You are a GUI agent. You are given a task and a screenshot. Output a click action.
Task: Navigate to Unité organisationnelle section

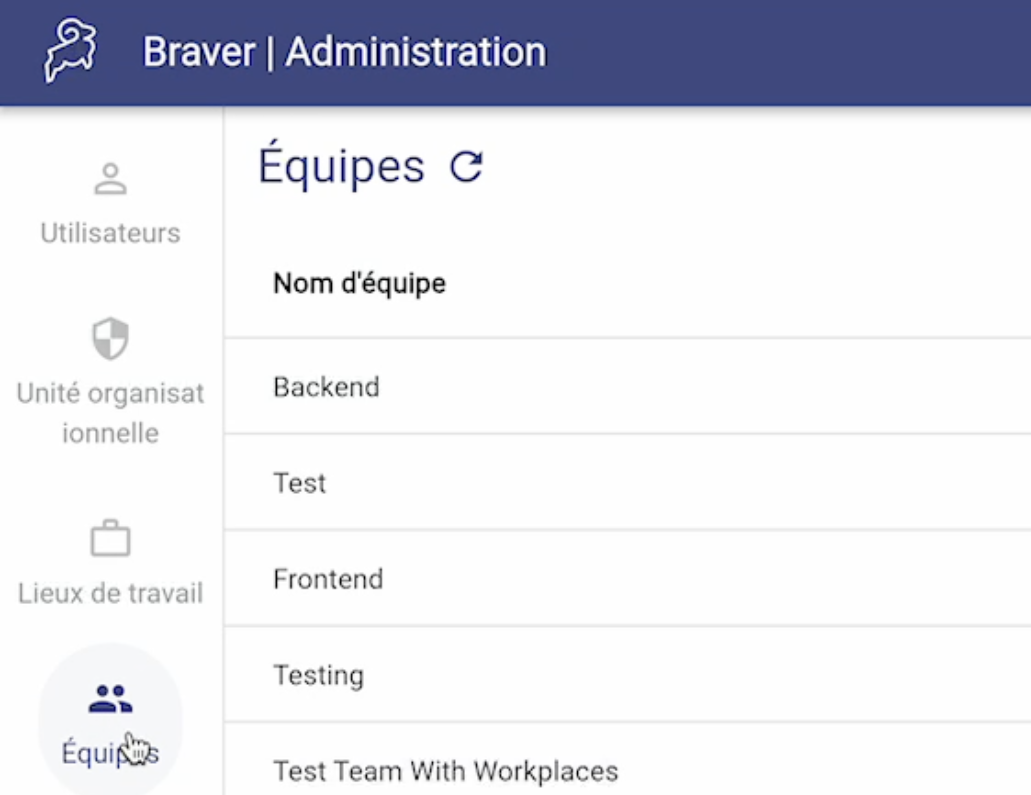(x=110, y=413)
